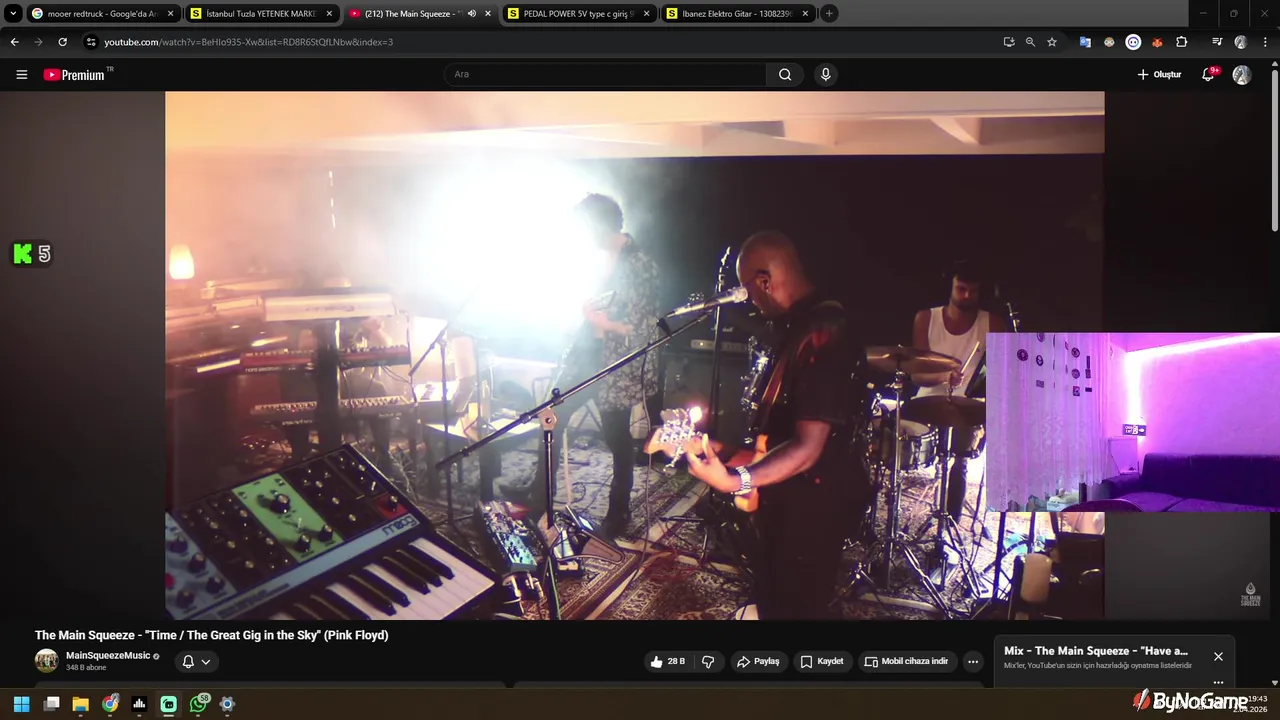
Task: Open WhatsApp from taskbar
Action: tap(198, 704)
